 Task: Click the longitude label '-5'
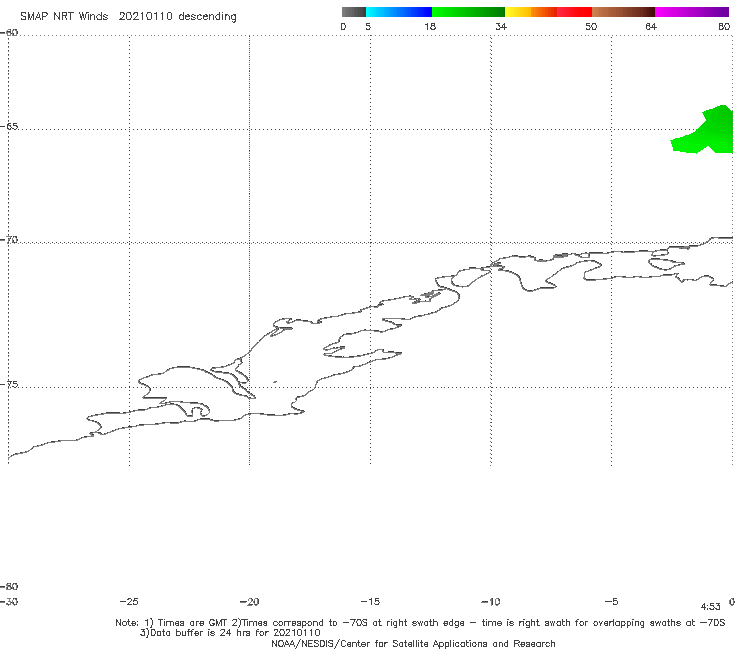click(611, 601)
